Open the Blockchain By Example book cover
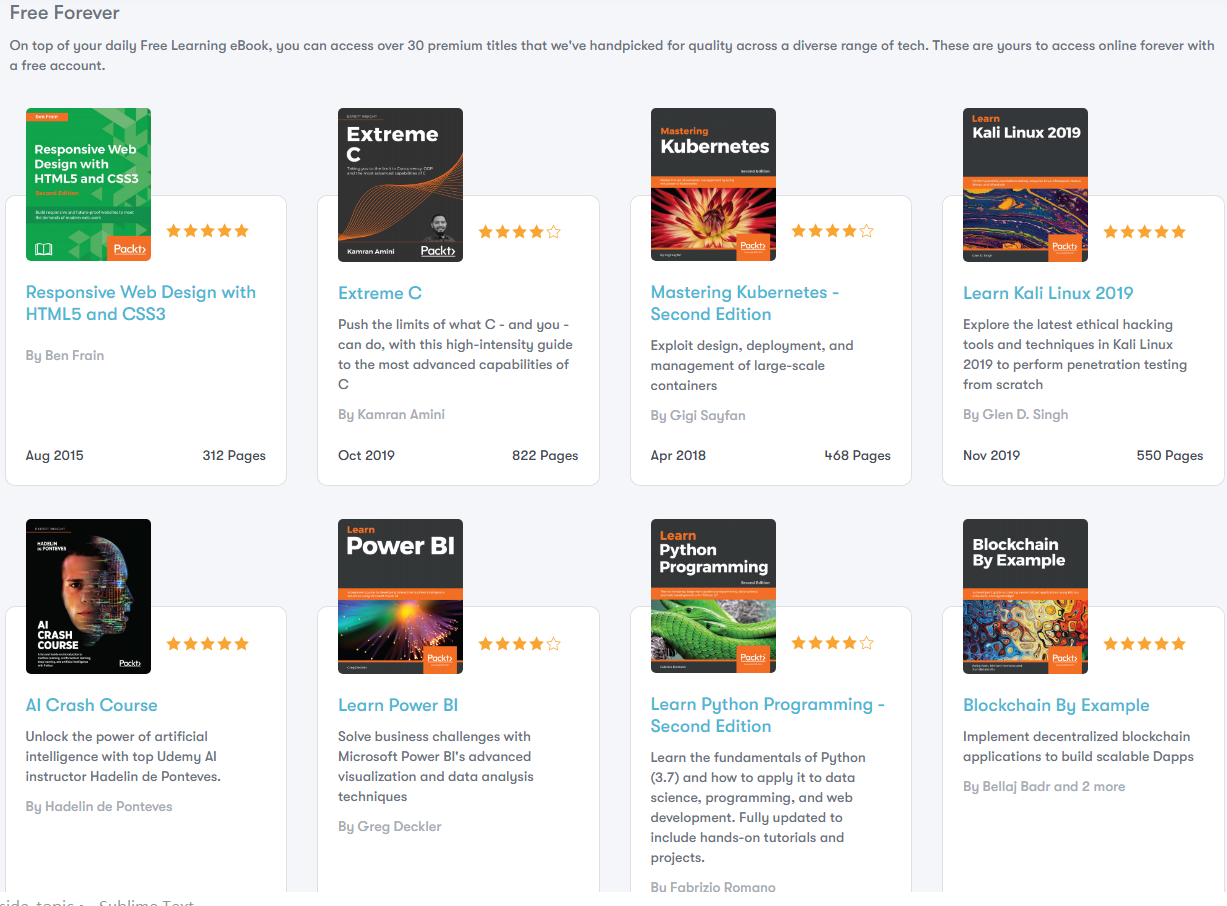Image resolution: width=1227 pixels, height=906 pixels. (1025, 597)
